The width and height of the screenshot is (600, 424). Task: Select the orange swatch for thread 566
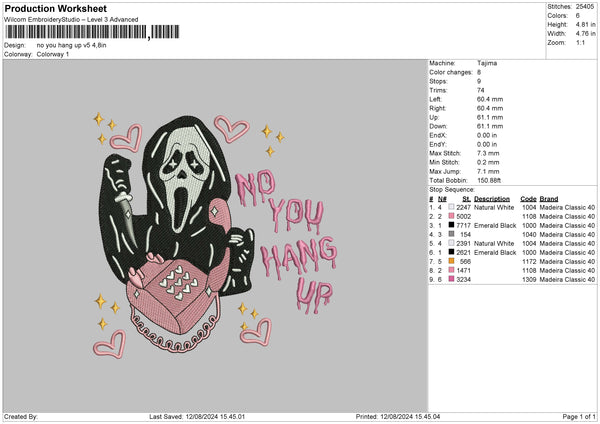pyautogui.click(x=452, y=261)
